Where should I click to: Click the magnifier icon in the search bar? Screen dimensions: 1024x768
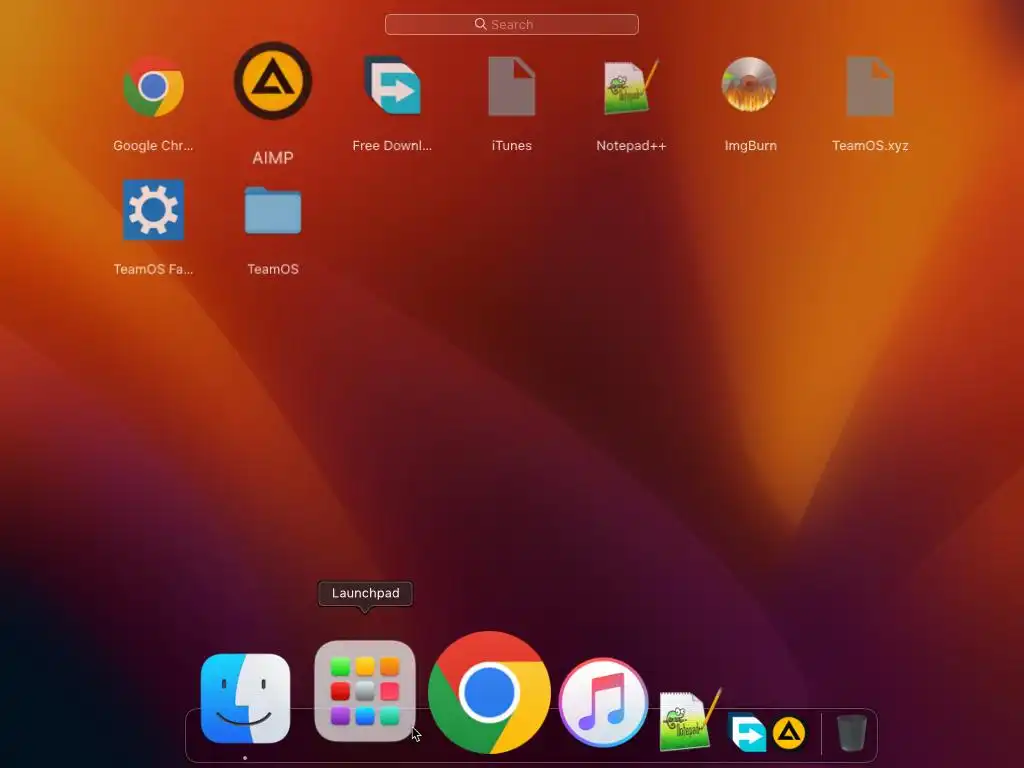click(x=481, y=24)
